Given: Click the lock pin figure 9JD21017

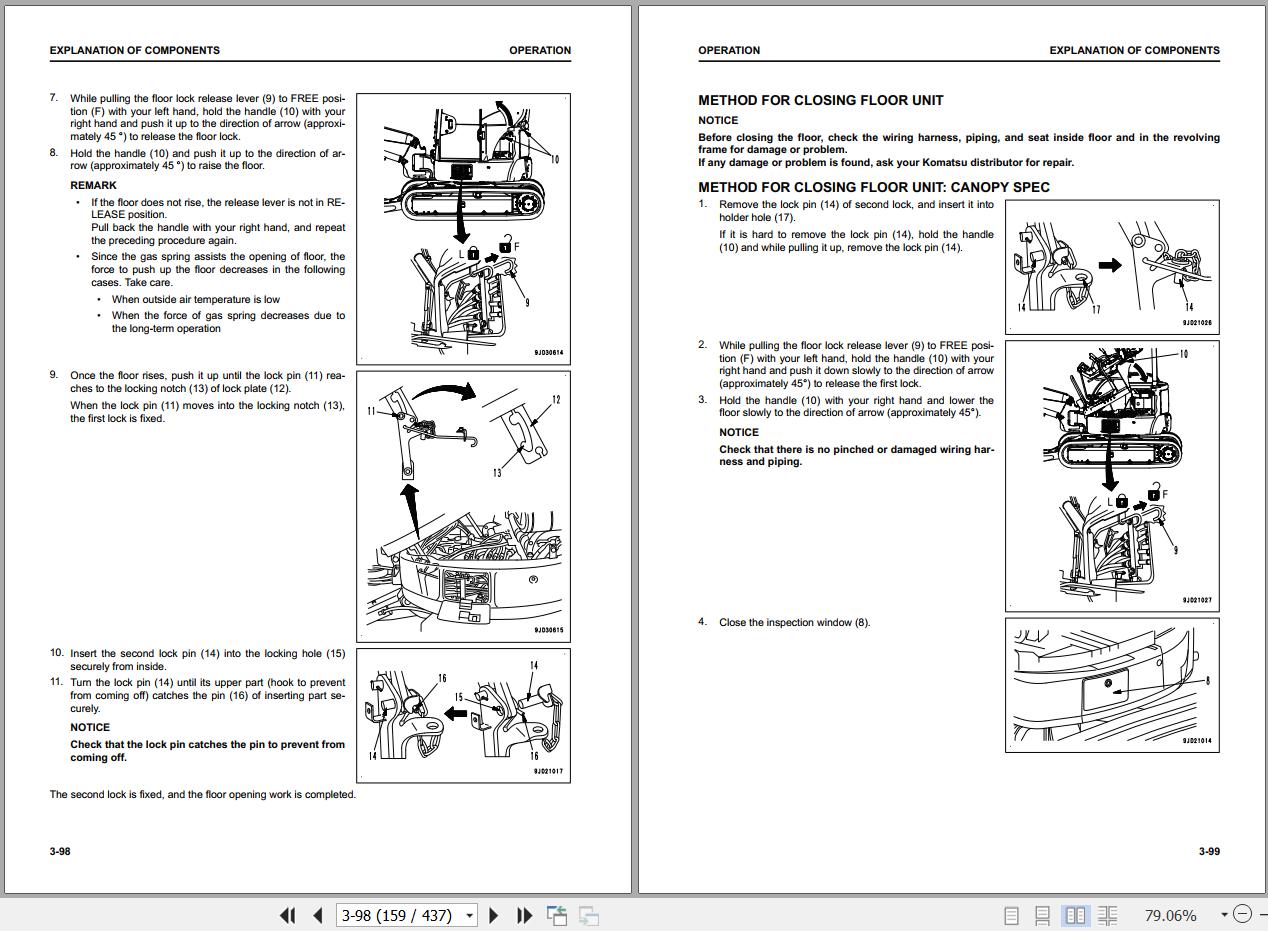Looking at the screenshot, I should point(463,715).
